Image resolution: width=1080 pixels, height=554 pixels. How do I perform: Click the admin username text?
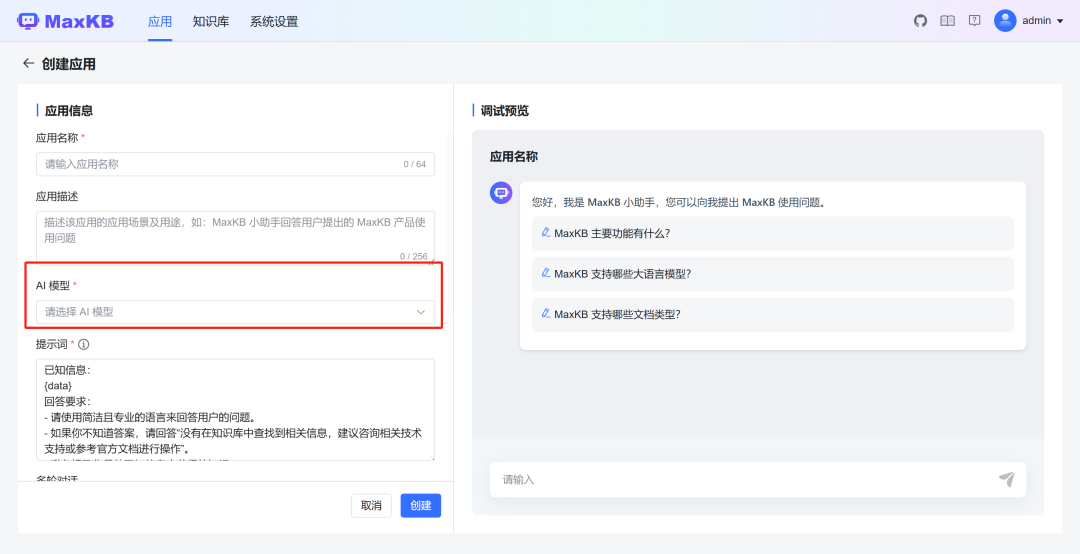click(x=1037, y=21)
